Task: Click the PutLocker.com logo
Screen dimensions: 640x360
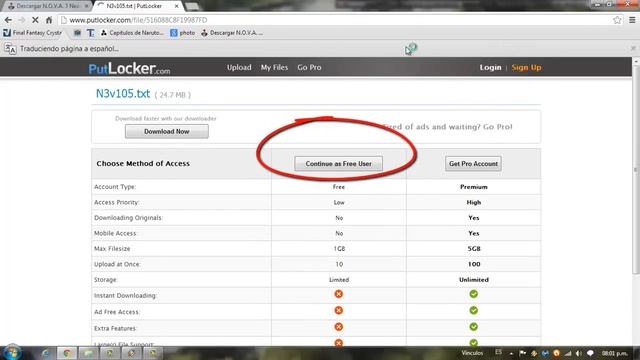Action: tap(129, 68)
